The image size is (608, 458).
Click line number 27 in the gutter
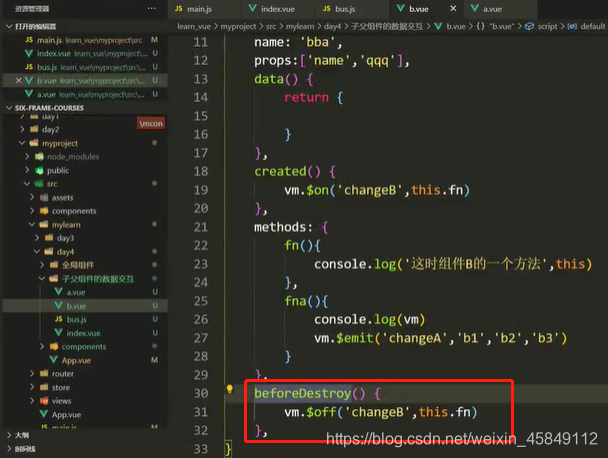pos(201,338)
